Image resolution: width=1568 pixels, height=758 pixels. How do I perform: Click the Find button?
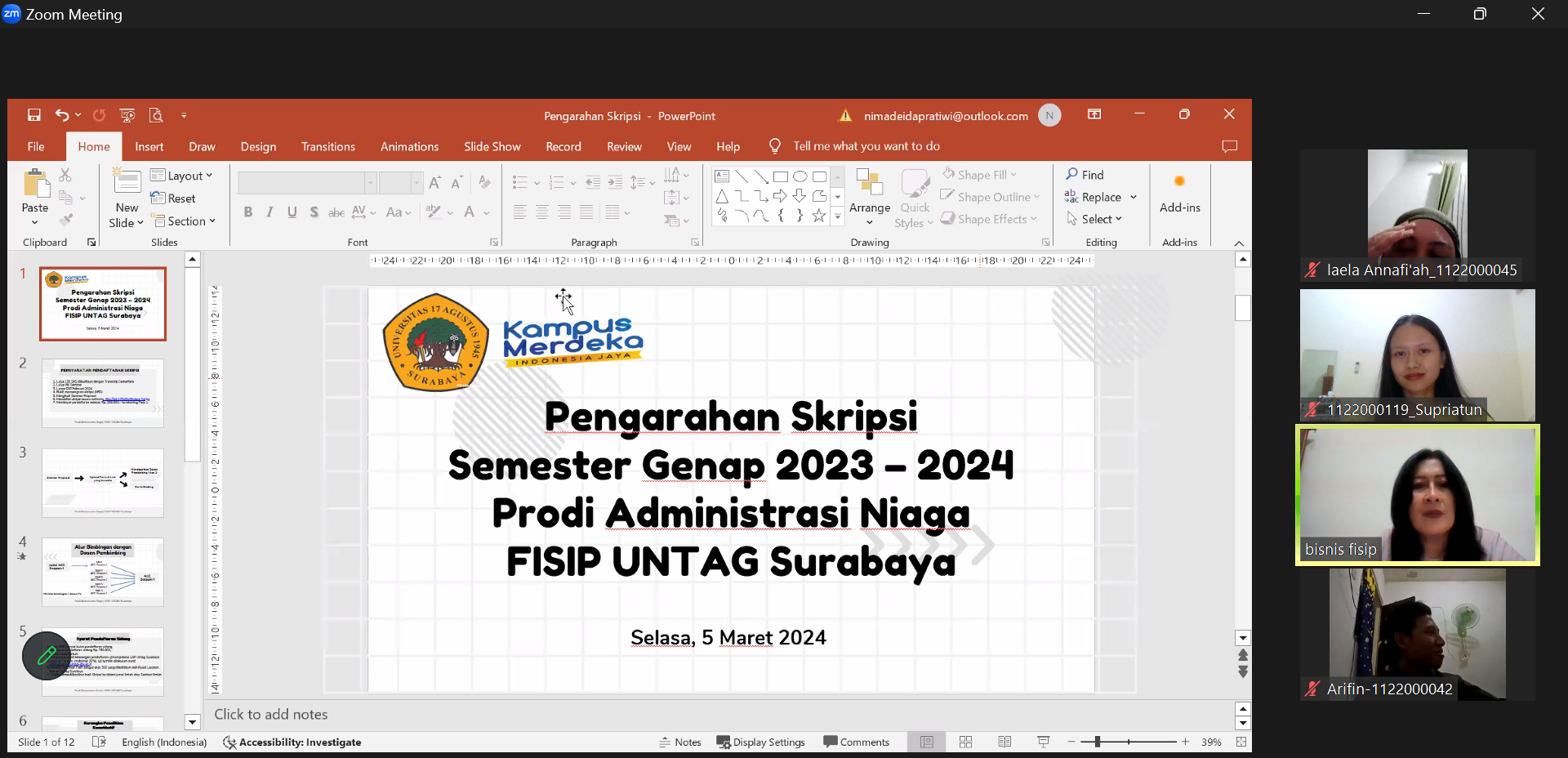click(x=1085, y=174)
